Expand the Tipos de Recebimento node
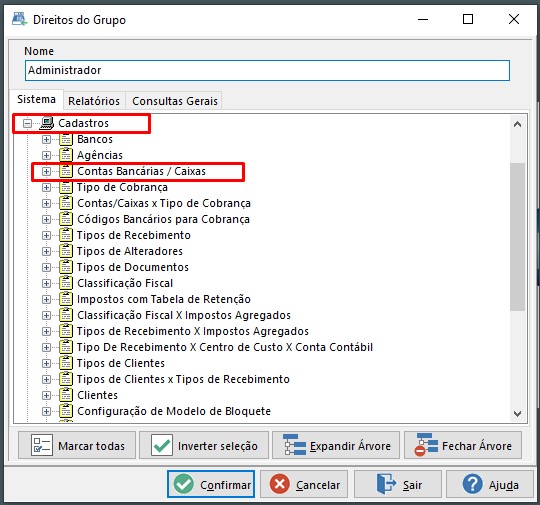Viewport: 540px width, 505px height. [x=46, y=236]
